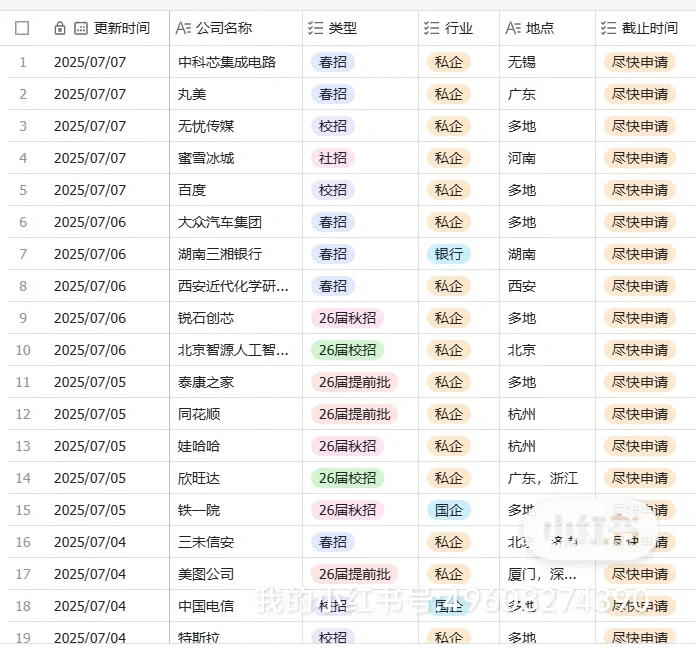696x649 pixels.
Task: Select the 西安近代化学研... company cell
Action: pos(236,285)
